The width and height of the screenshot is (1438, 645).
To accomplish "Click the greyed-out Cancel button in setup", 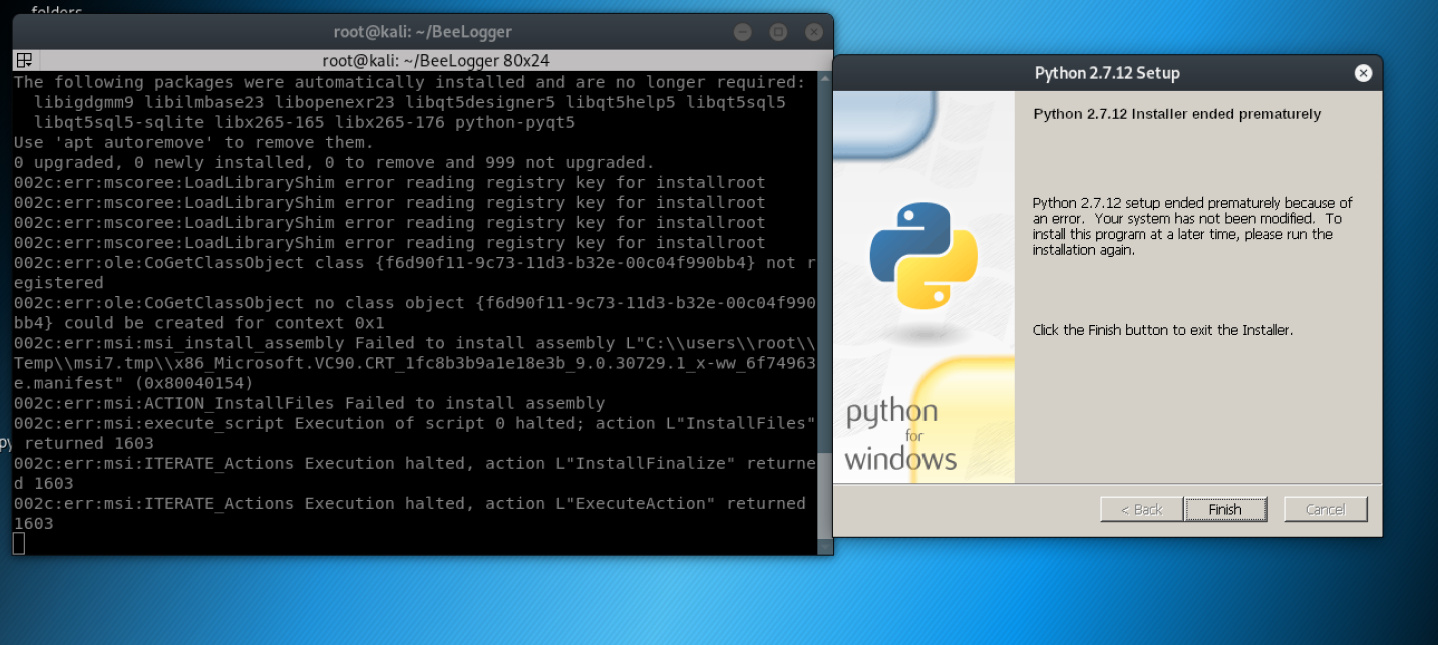I will 1325,510.
